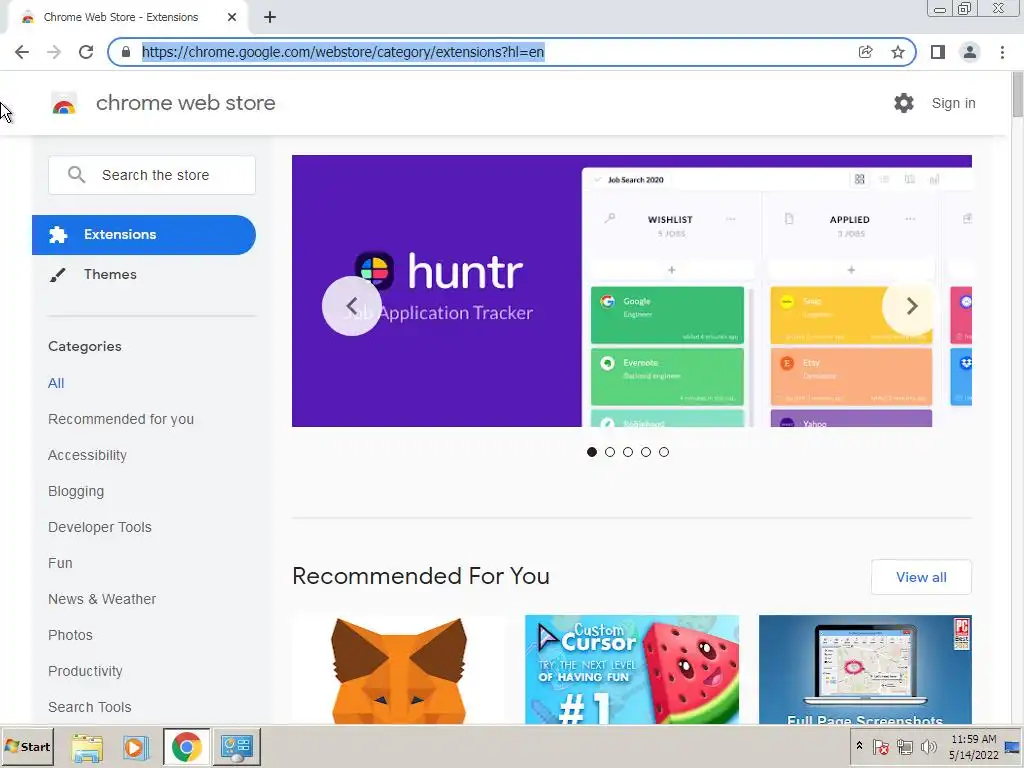
Task: Click the volume speaker tray icon
Action: tap(928, 746)
